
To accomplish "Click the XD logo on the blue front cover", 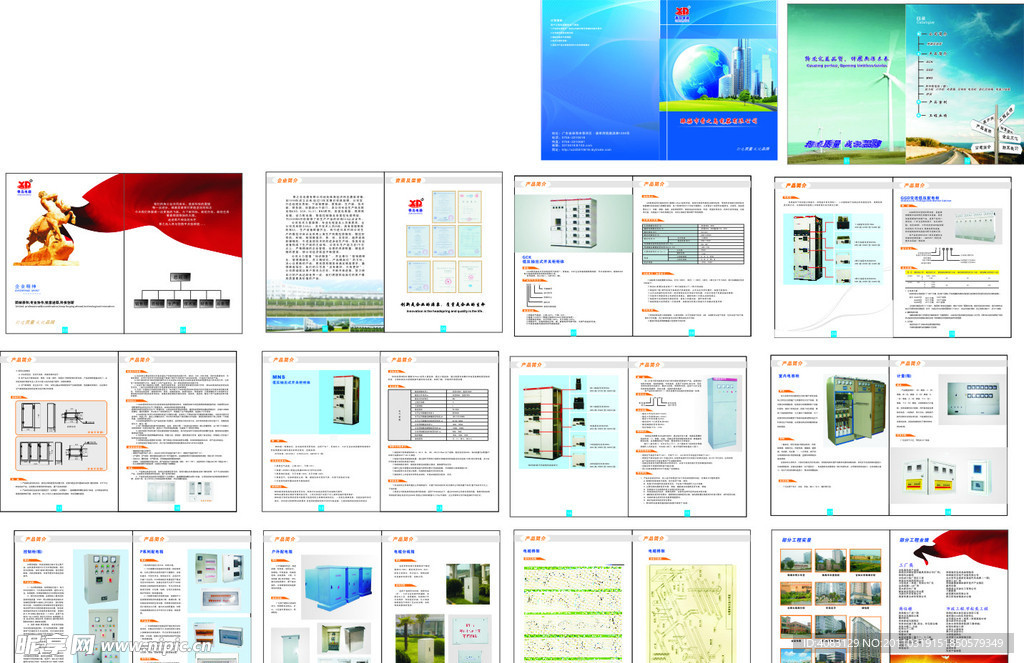I will pyautogui.click(x=682, y=13).
